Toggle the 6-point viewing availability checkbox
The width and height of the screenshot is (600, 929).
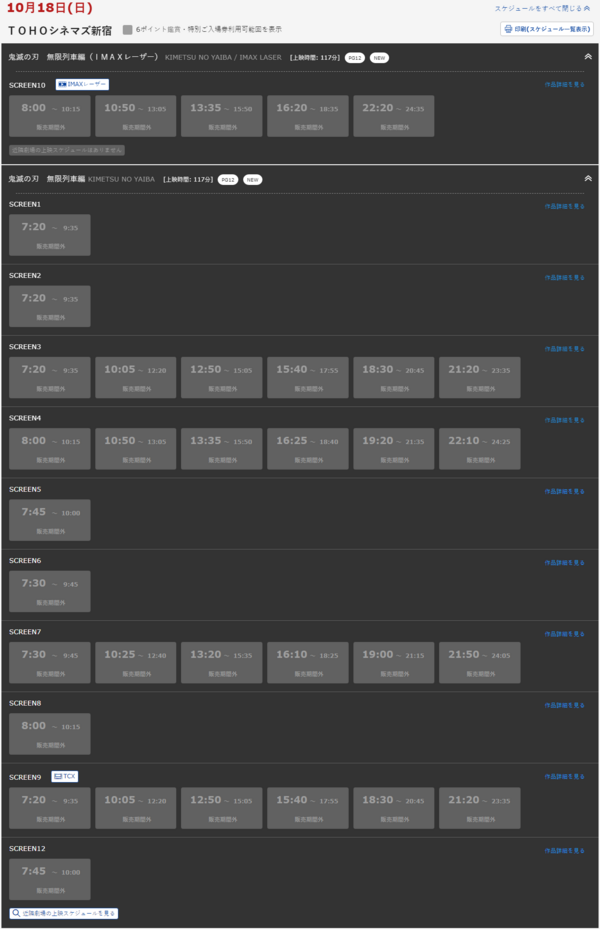click(127, 30)
